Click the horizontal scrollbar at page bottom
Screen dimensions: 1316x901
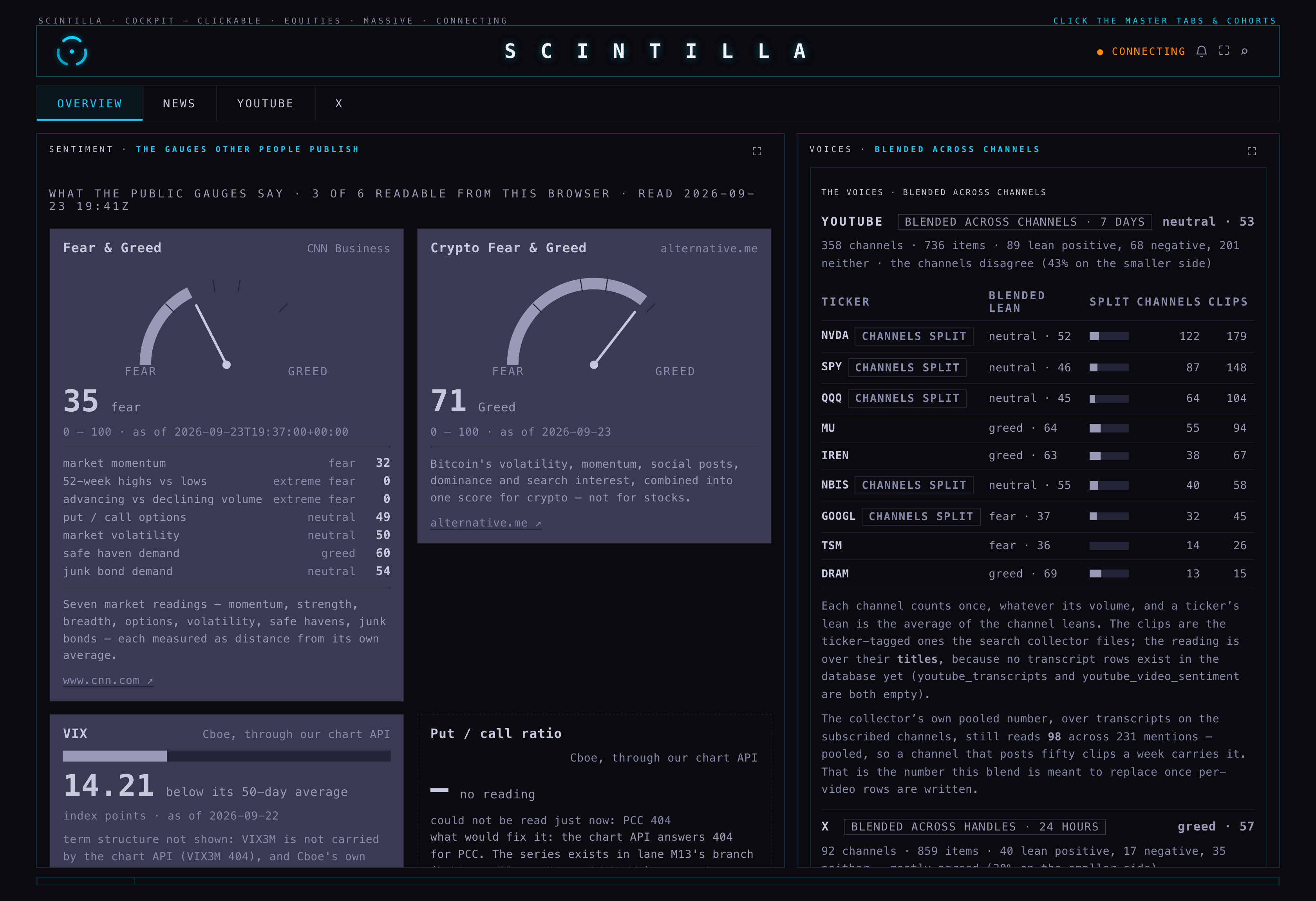tap(658, 881)
